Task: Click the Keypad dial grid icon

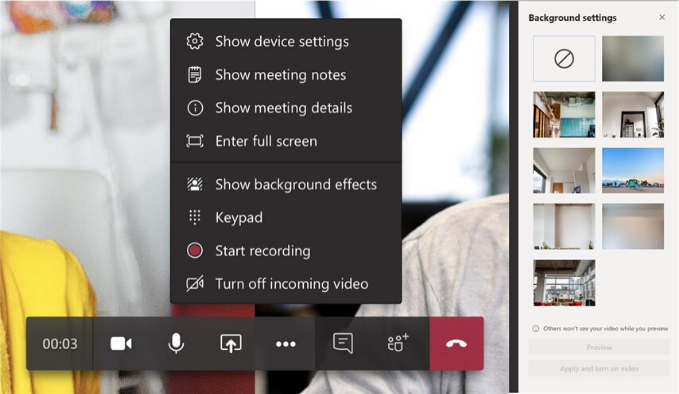Action: 195,217
